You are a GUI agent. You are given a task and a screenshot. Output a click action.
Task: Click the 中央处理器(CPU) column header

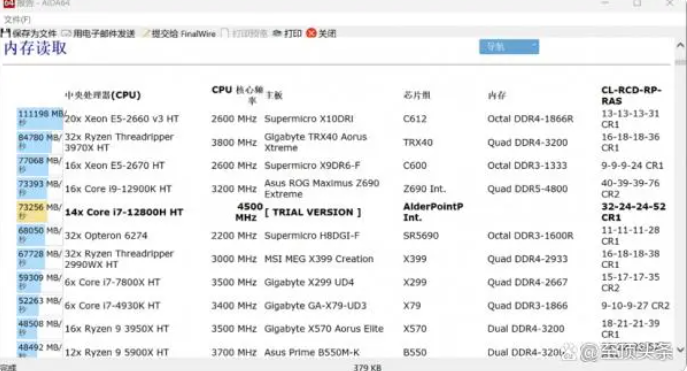point(103,95)
